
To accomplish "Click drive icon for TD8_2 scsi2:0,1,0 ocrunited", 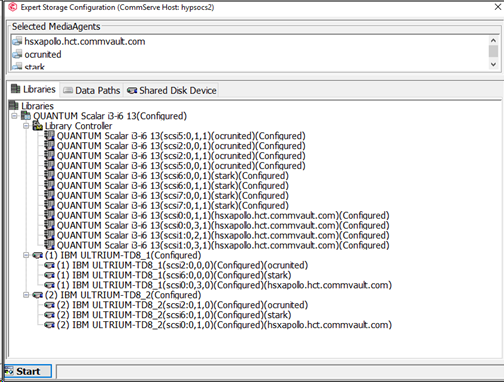I will pos(49,305).
